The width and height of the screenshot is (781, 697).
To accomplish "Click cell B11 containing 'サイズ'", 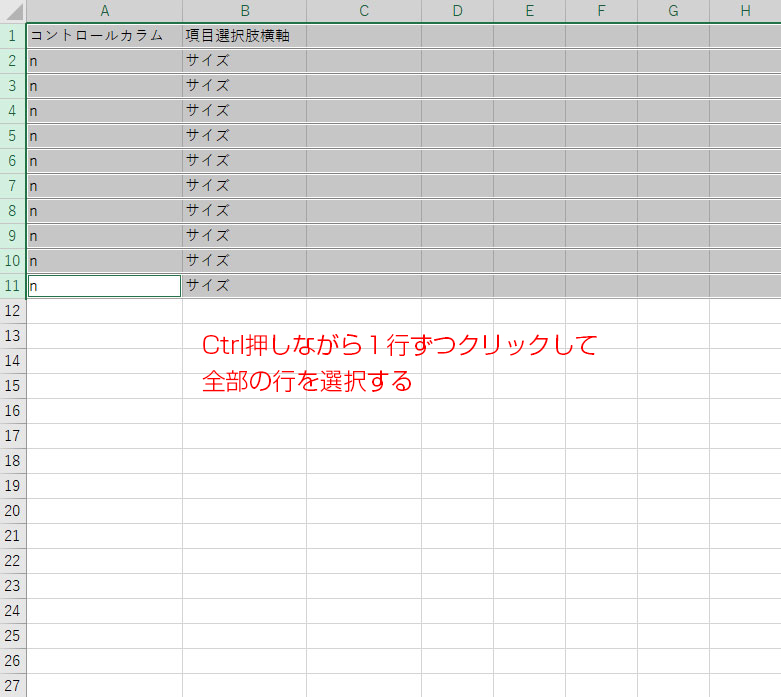I will pos(244,286).
